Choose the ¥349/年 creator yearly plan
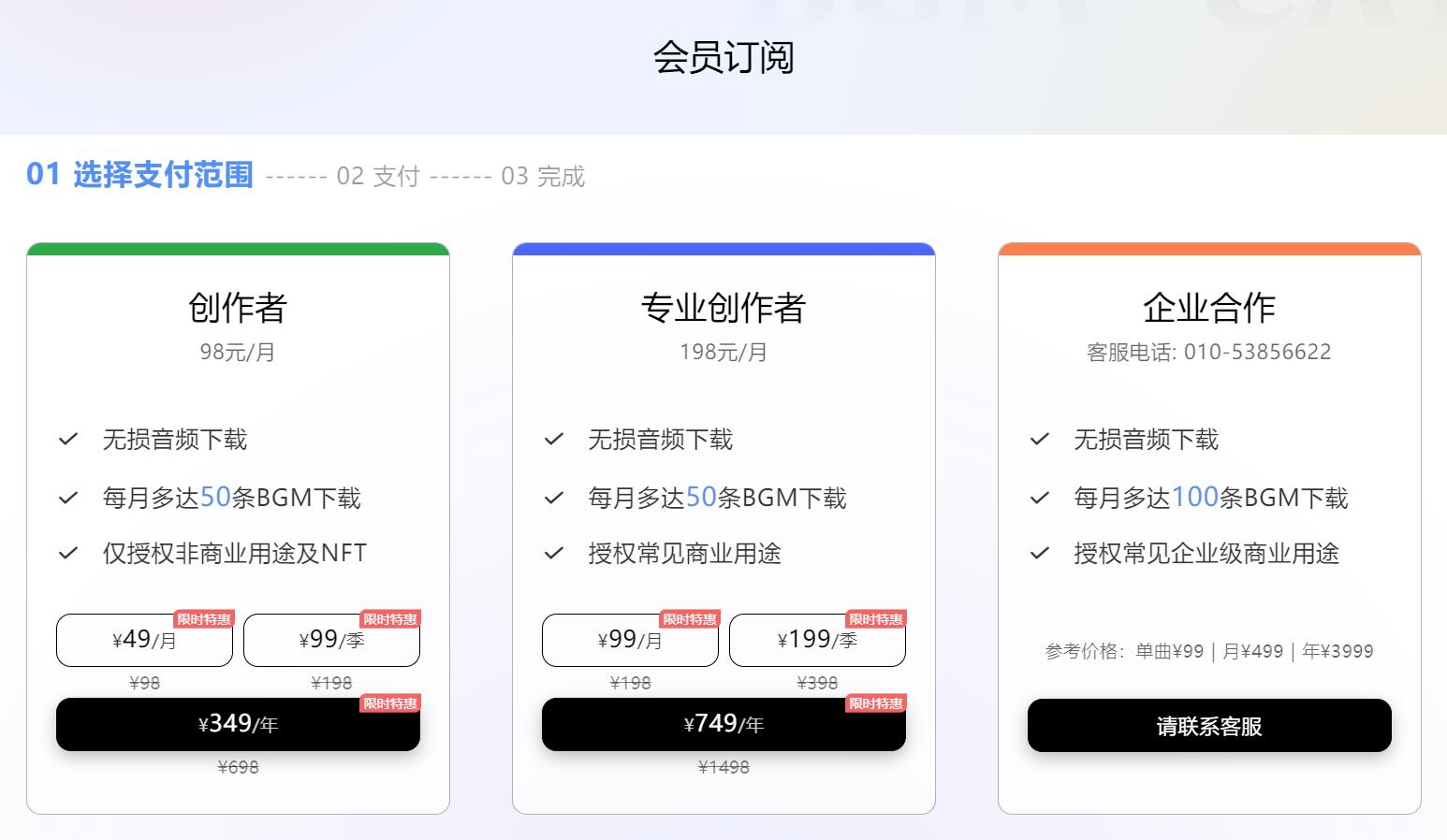 (238, 724)
